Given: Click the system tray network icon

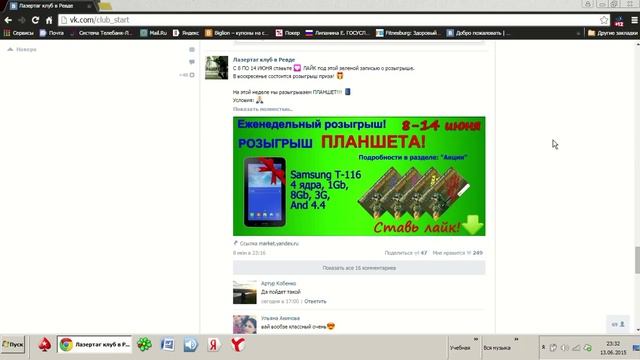Looking at the screenshot, I should point(576,348).
